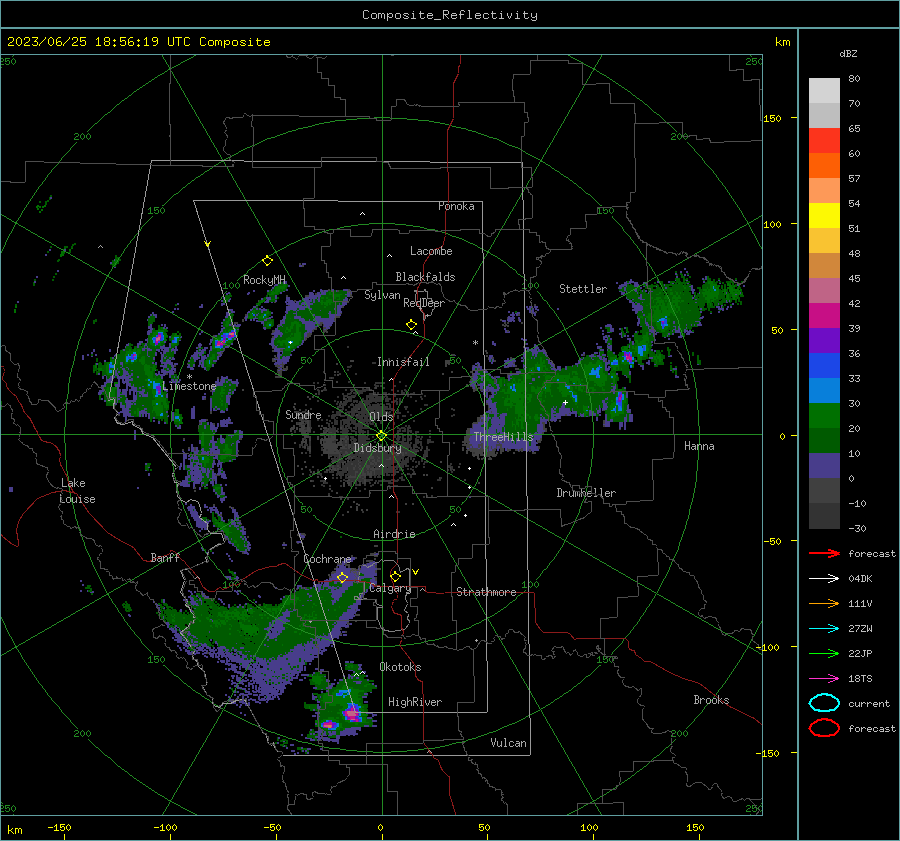The image size is (900, 841).
Task: Click the green 22JP arrow in legend
Action: (824, 653)
